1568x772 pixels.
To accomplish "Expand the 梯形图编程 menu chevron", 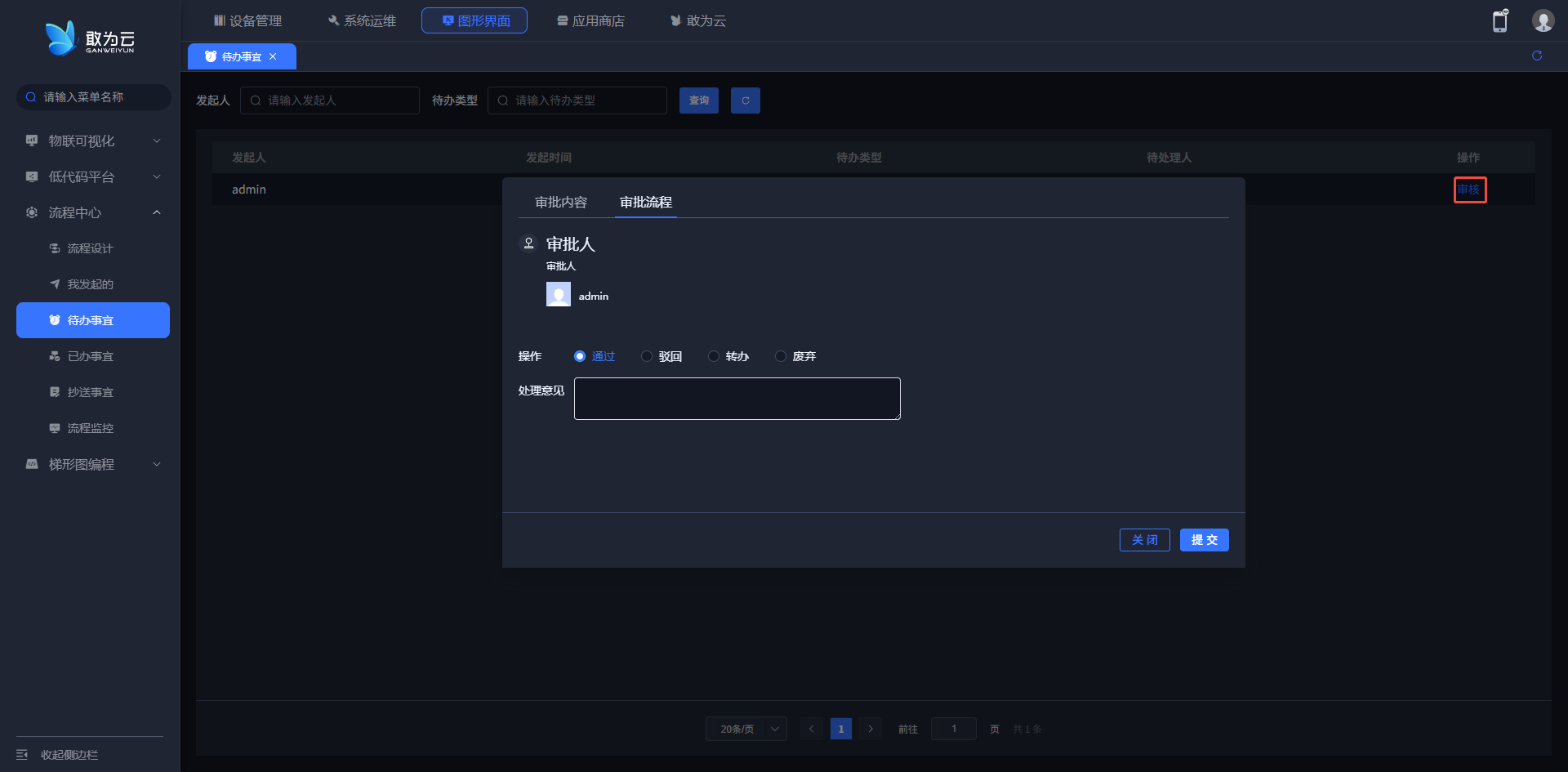I will (x=157, y=464).
